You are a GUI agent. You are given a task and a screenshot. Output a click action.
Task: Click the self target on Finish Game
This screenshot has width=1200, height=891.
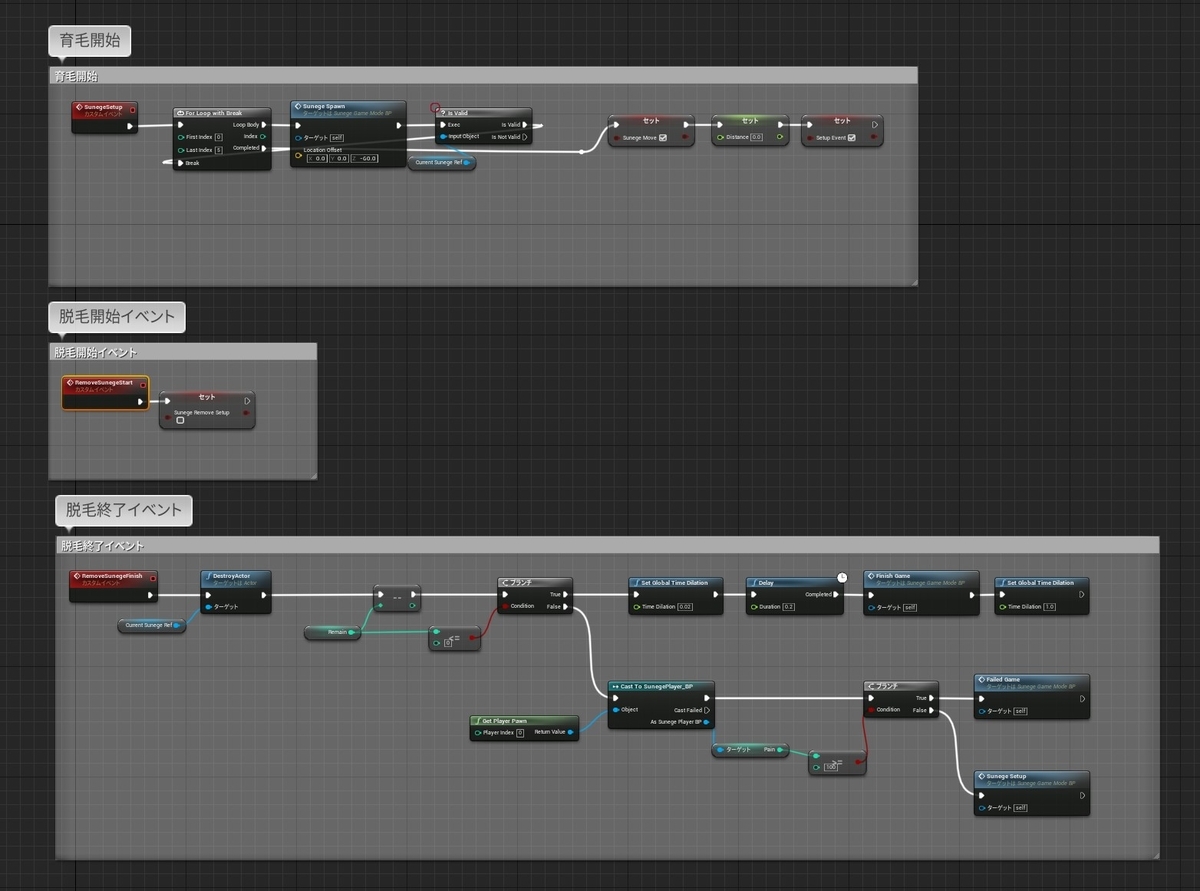coord(910,606)
